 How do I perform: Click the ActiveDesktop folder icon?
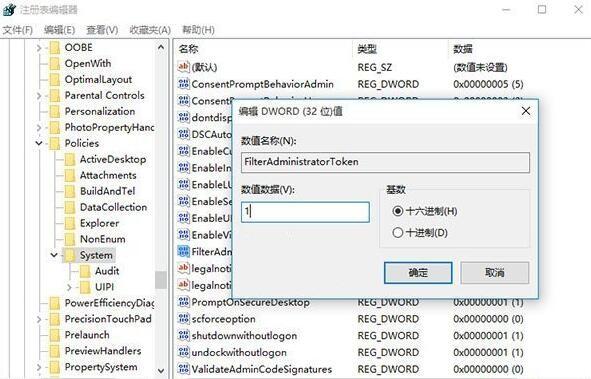pyautogui.click(x=70, y=159)
